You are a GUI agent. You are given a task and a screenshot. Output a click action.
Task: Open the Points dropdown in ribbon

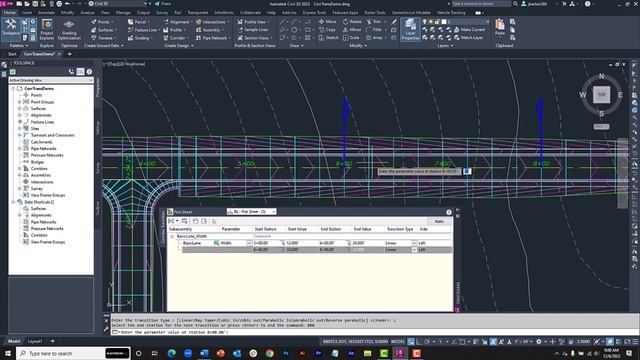102,22
